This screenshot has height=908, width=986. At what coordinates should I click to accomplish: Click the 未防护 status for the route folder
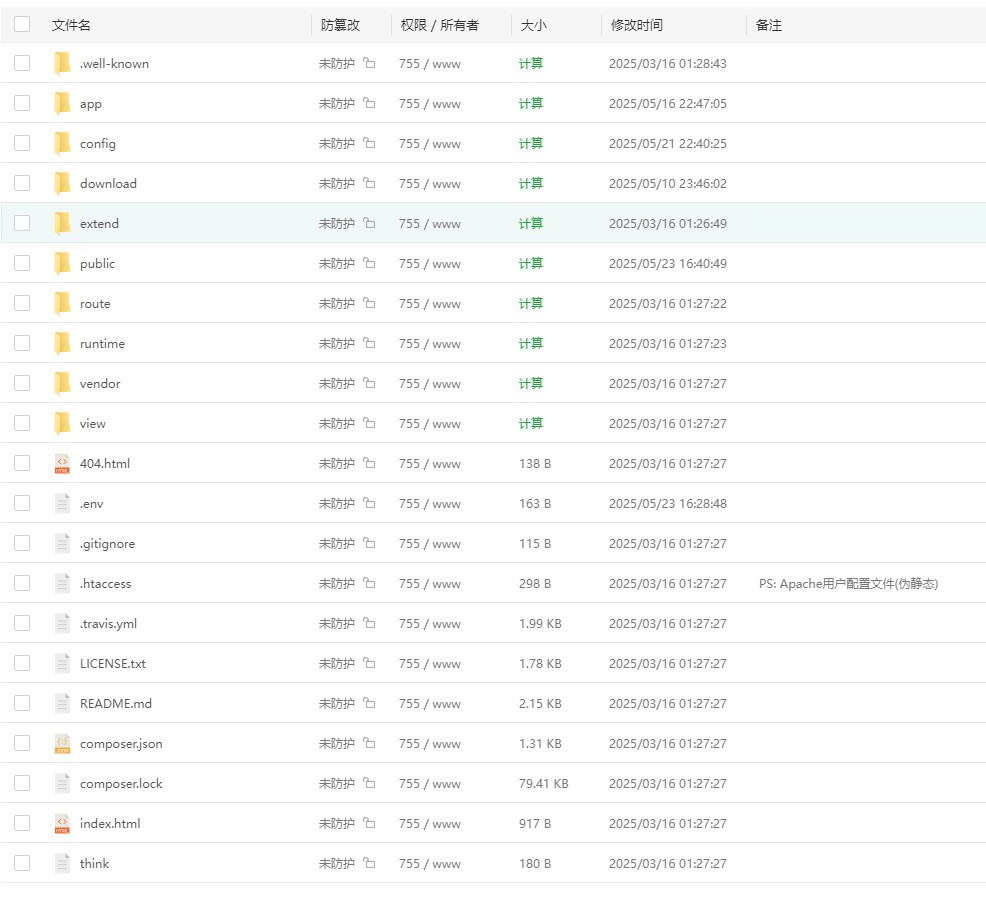[x=336, y=303]
